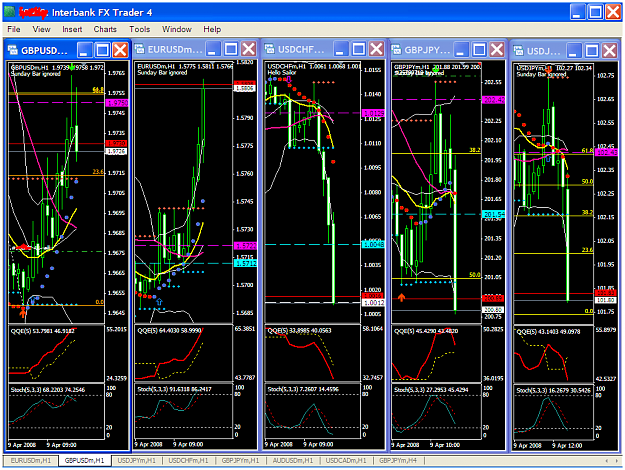
Task: Minimize the GBPJPY chart window
Action: 461,50
